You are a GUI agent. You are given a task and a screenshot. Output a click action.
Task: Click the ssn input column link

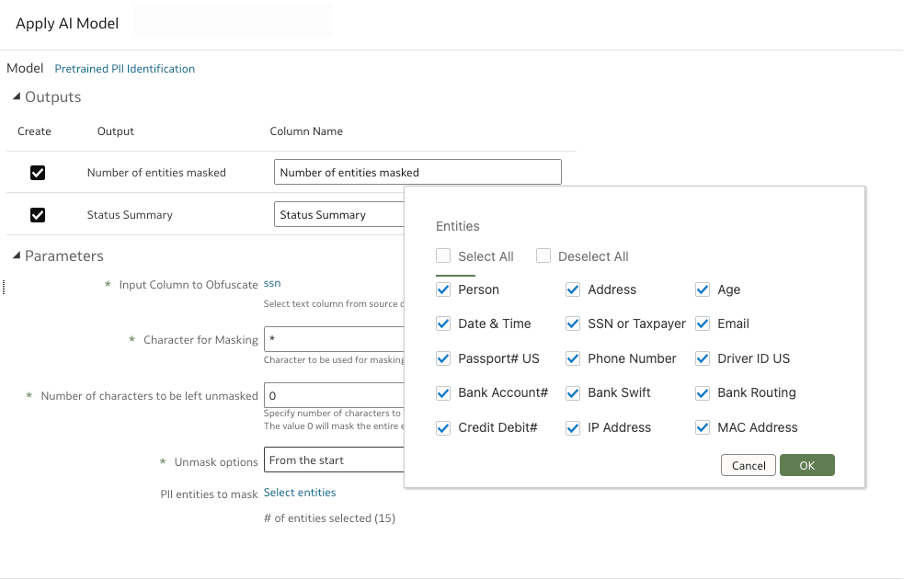(x=272, y=284)
